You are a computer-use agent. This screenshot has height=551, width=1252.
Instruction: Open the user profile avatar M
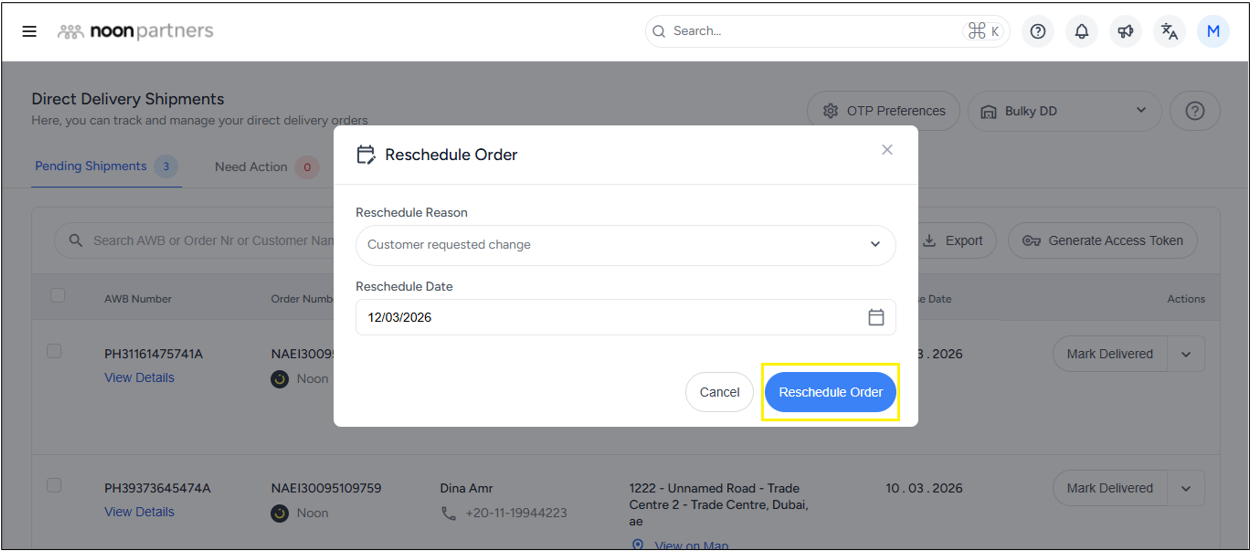pos(1213,31)
